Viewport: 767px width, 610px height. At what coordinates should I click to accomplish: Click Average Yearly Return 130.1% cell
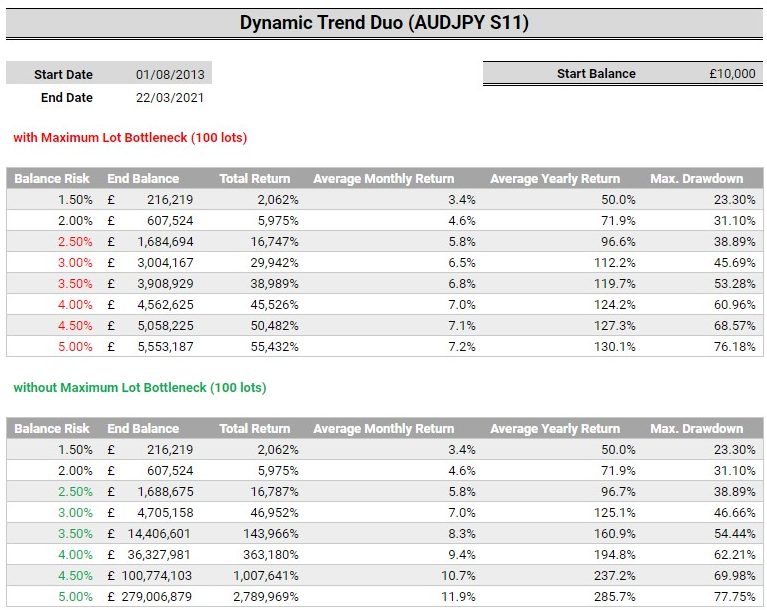[x=615, y=347]
